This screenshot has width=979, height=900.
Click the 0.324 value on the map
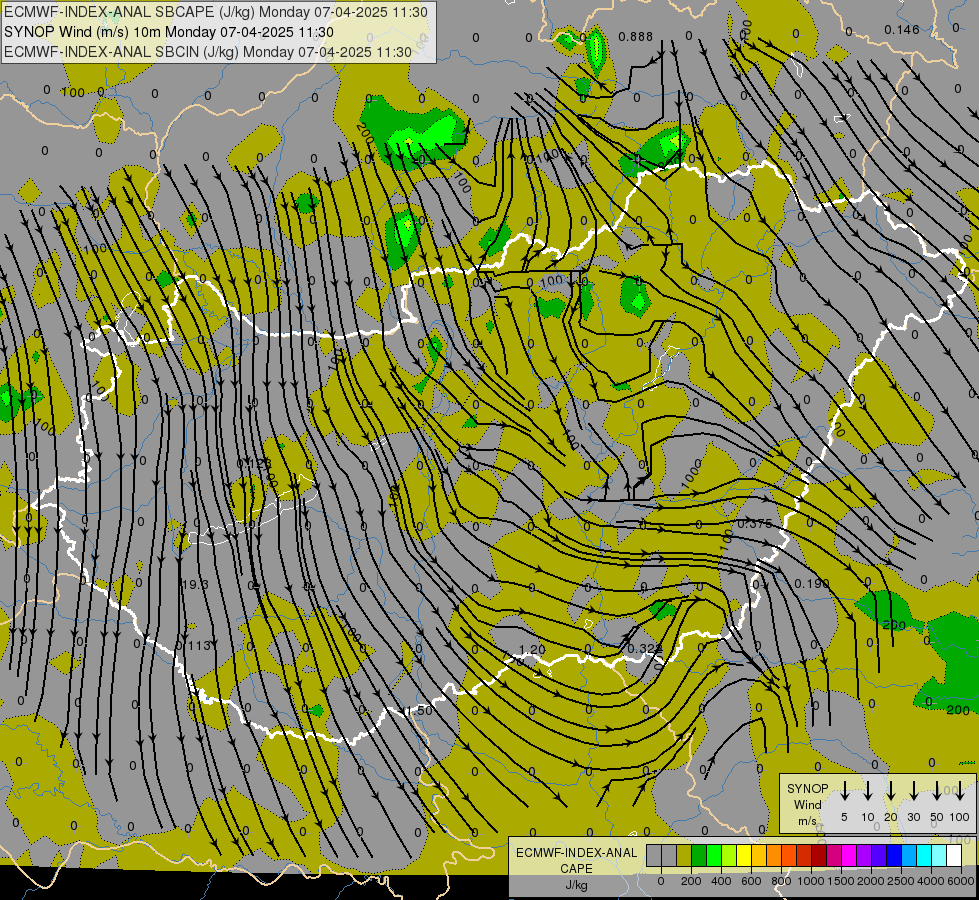pos(645,648)
